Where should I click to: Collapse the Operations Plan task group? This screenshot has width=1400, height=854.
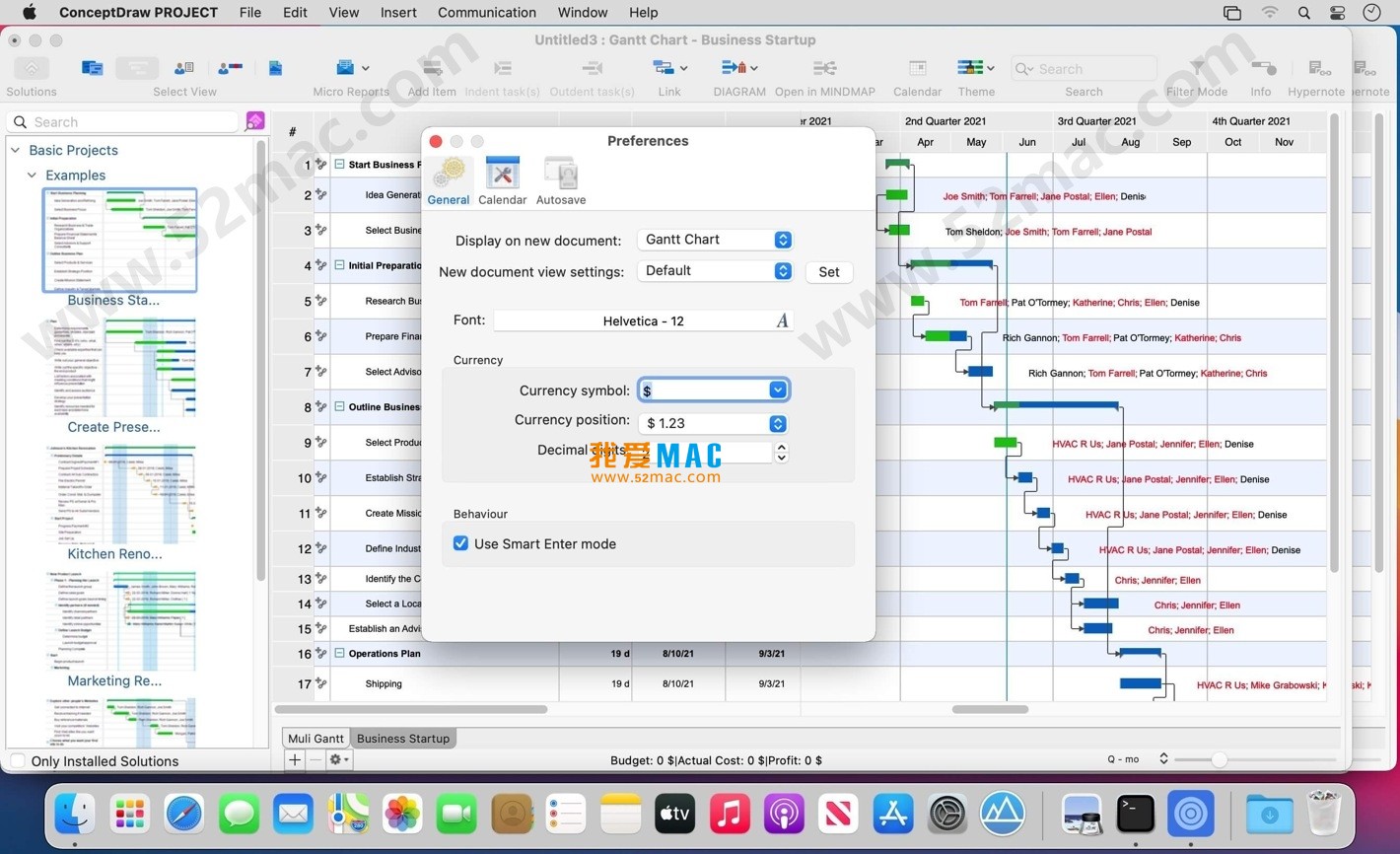click(x=339, y=653)
